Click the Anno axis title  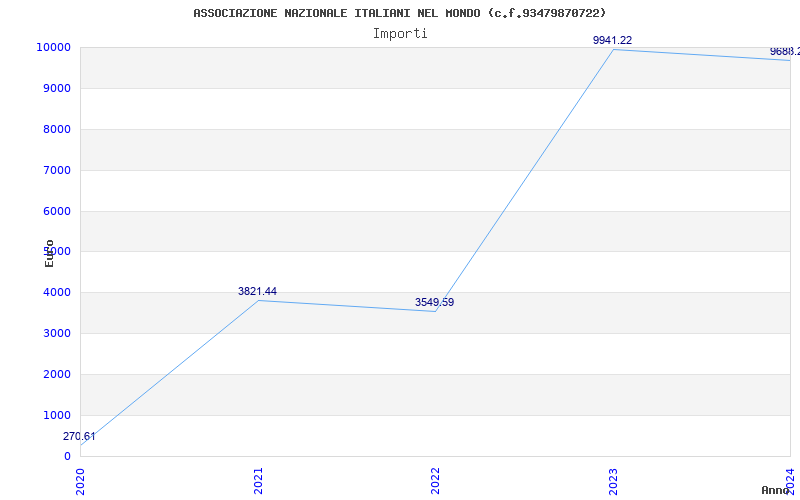[x=776, y=490]
